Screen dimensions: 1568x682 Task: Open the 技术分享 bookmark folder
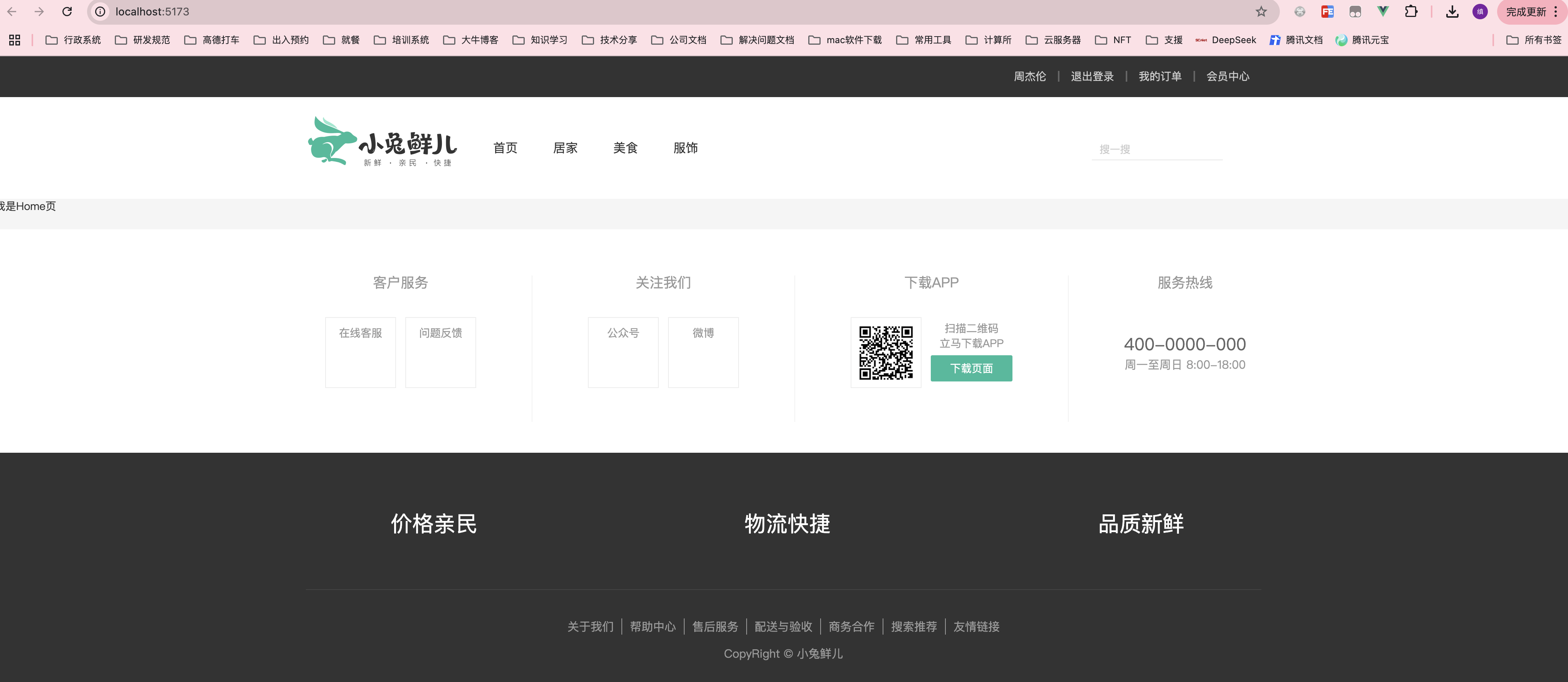[x=609, y=40]
